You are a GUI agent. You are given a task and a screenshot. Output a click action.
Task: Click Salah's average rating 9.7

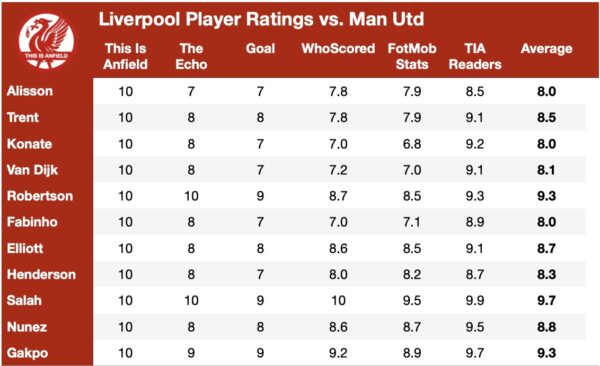pyautogui.click(x=546, y=301)
